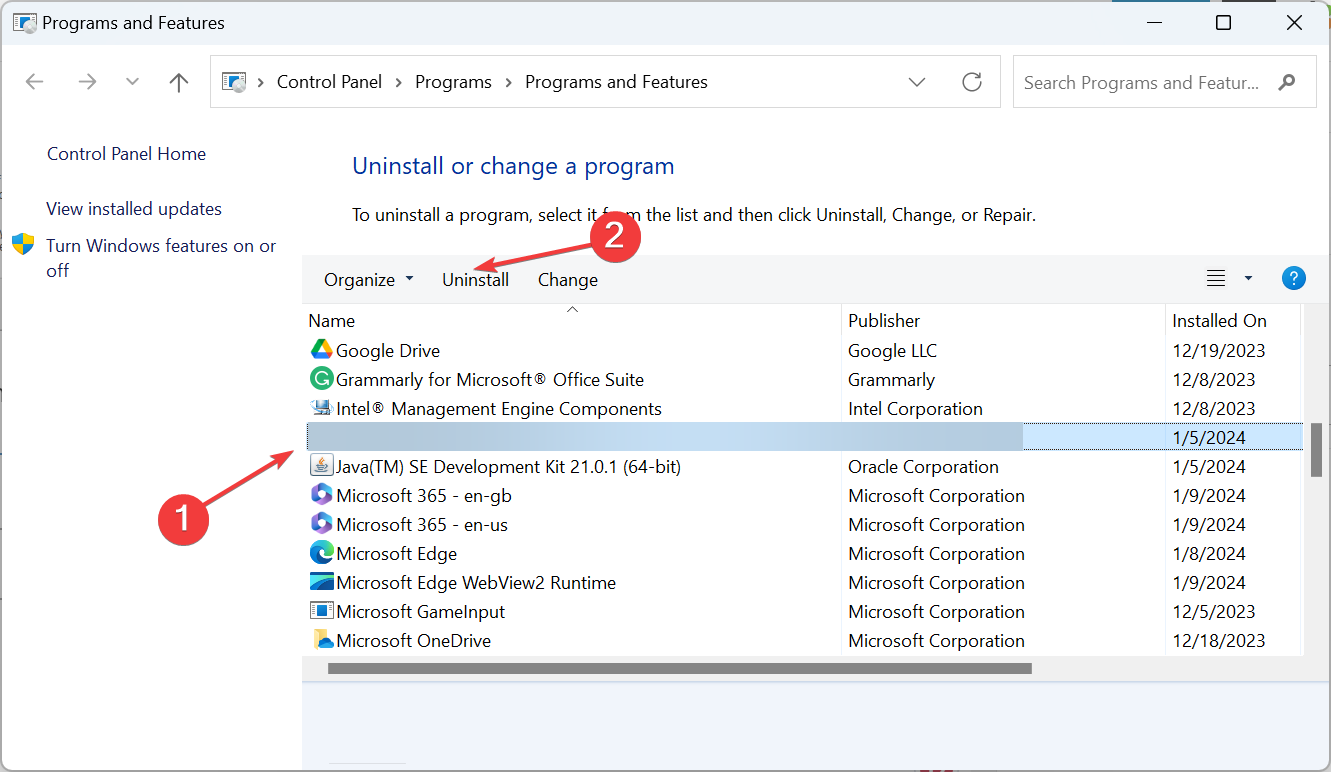The width and height of the screenshot is (1331, 772).
Task: Select Microsoft 365 - en-gb
Action: 424,496
